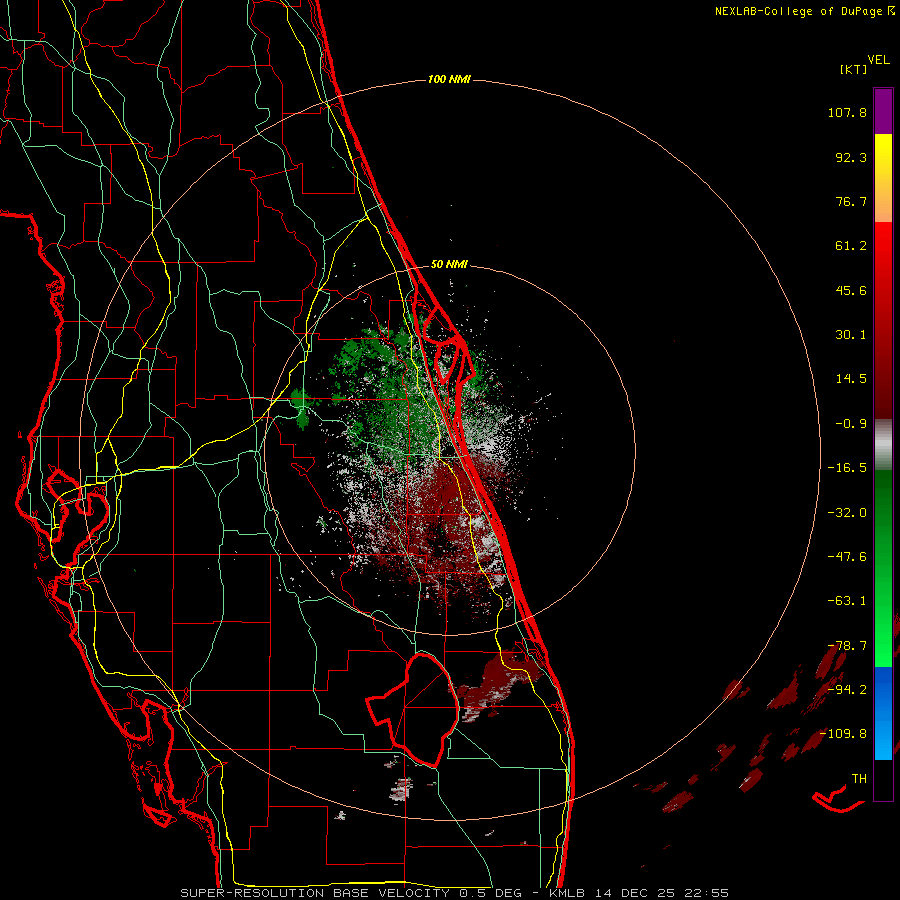
Task: Select the 45.6 legend value
Action: tap(851, 290)
